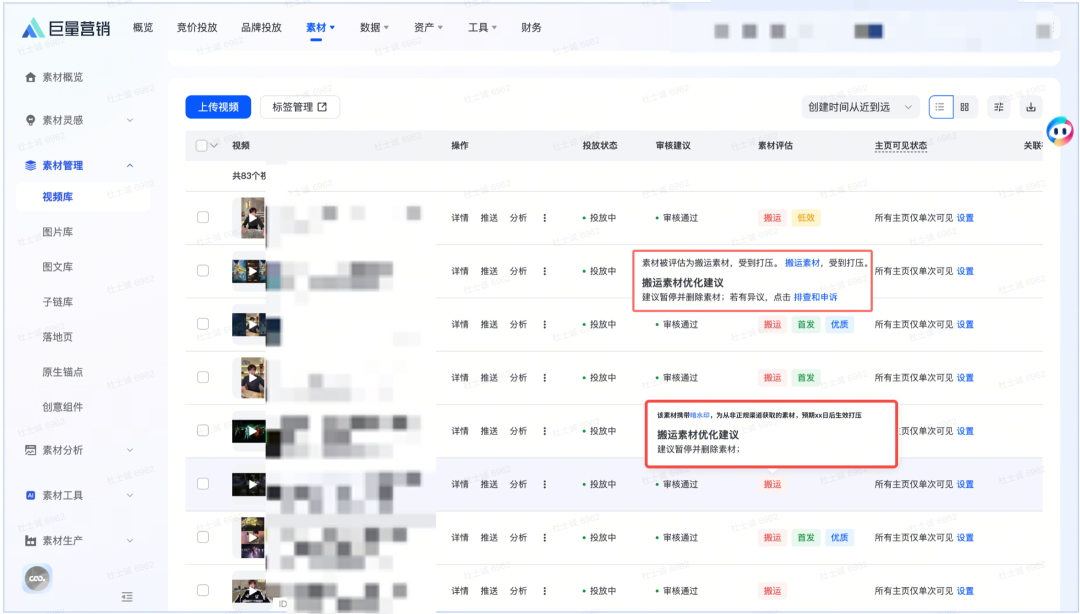Open the AI assistant robot icon

1059,131
